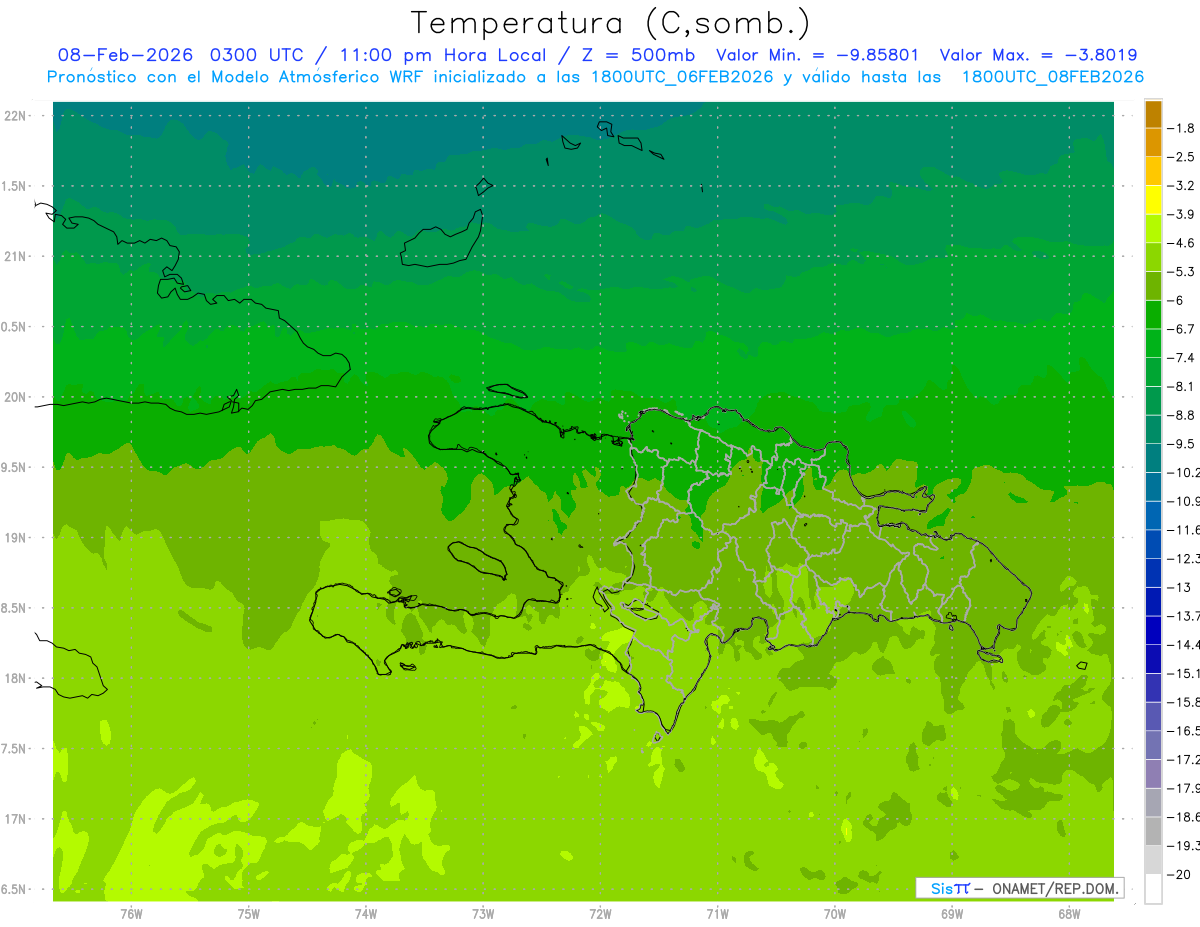The width and height of the screenshot is (1200, 927).
Task: Click the "19N" latitude axis label
Action: coord(17,538)
